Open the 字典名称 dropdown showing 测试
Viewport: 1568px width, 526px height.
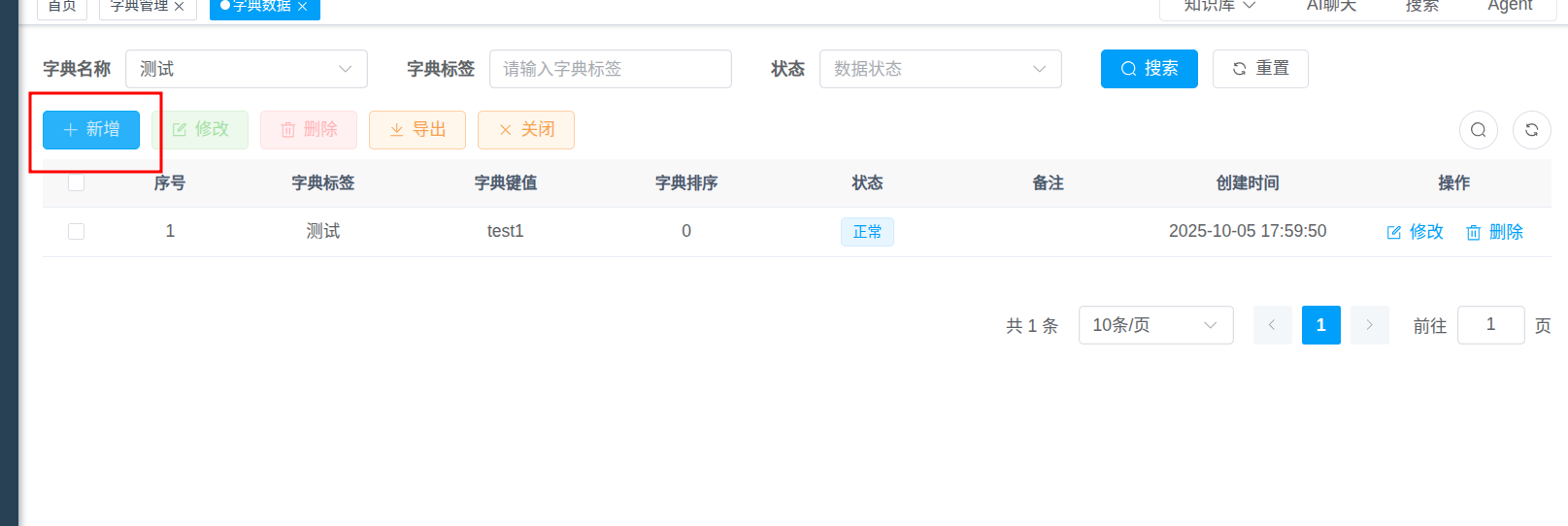(247, 69)
